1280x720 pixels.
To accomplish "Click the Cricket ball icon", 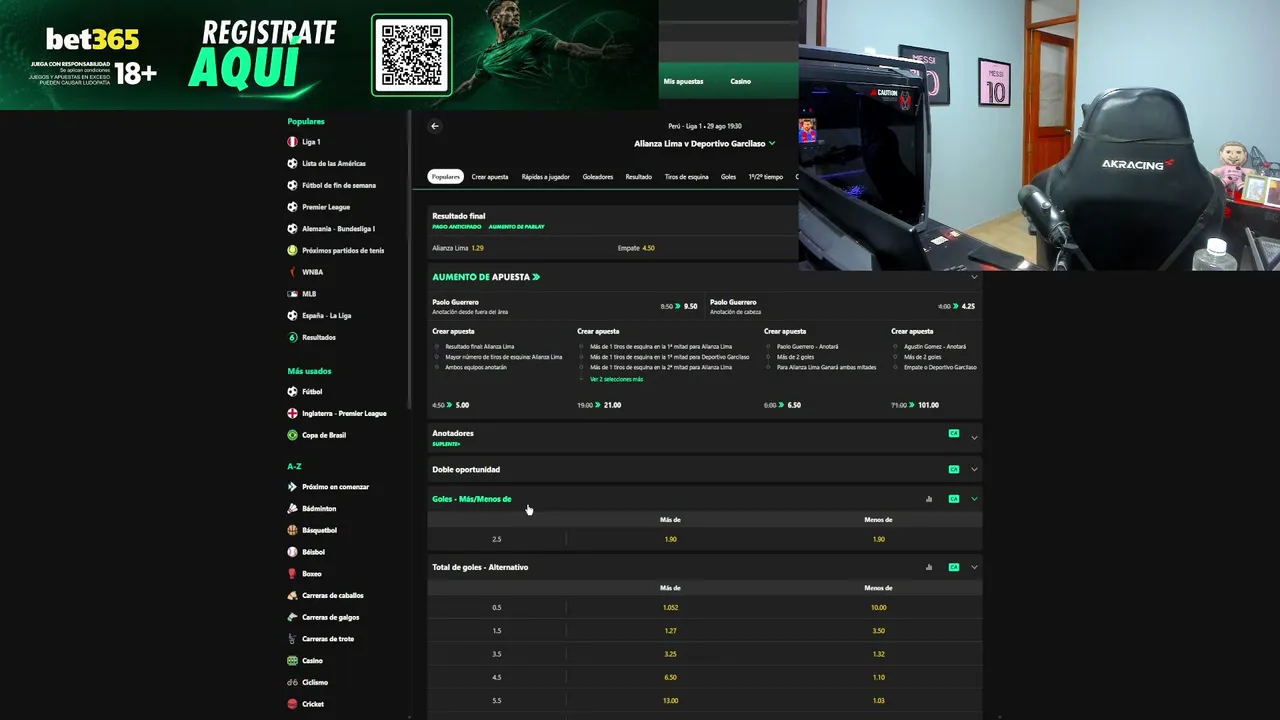I will point(292,704).
